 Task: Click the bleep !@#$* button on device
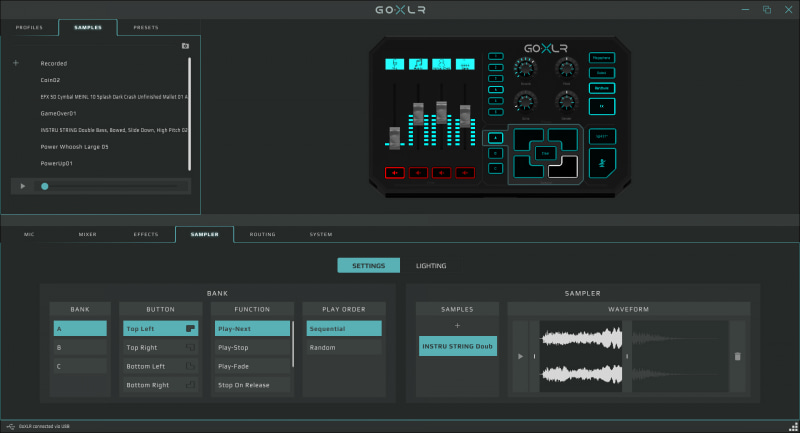point(602,137)
